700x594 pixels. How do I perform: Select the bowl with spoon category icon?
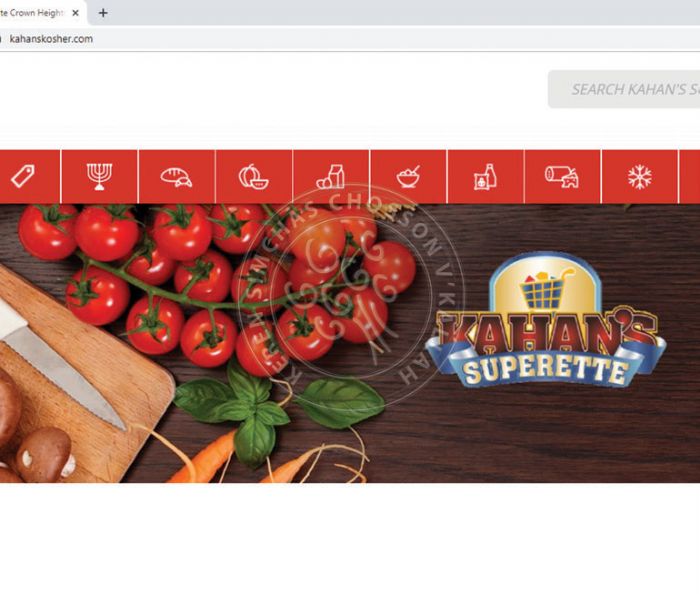click(x=408, y=177)
